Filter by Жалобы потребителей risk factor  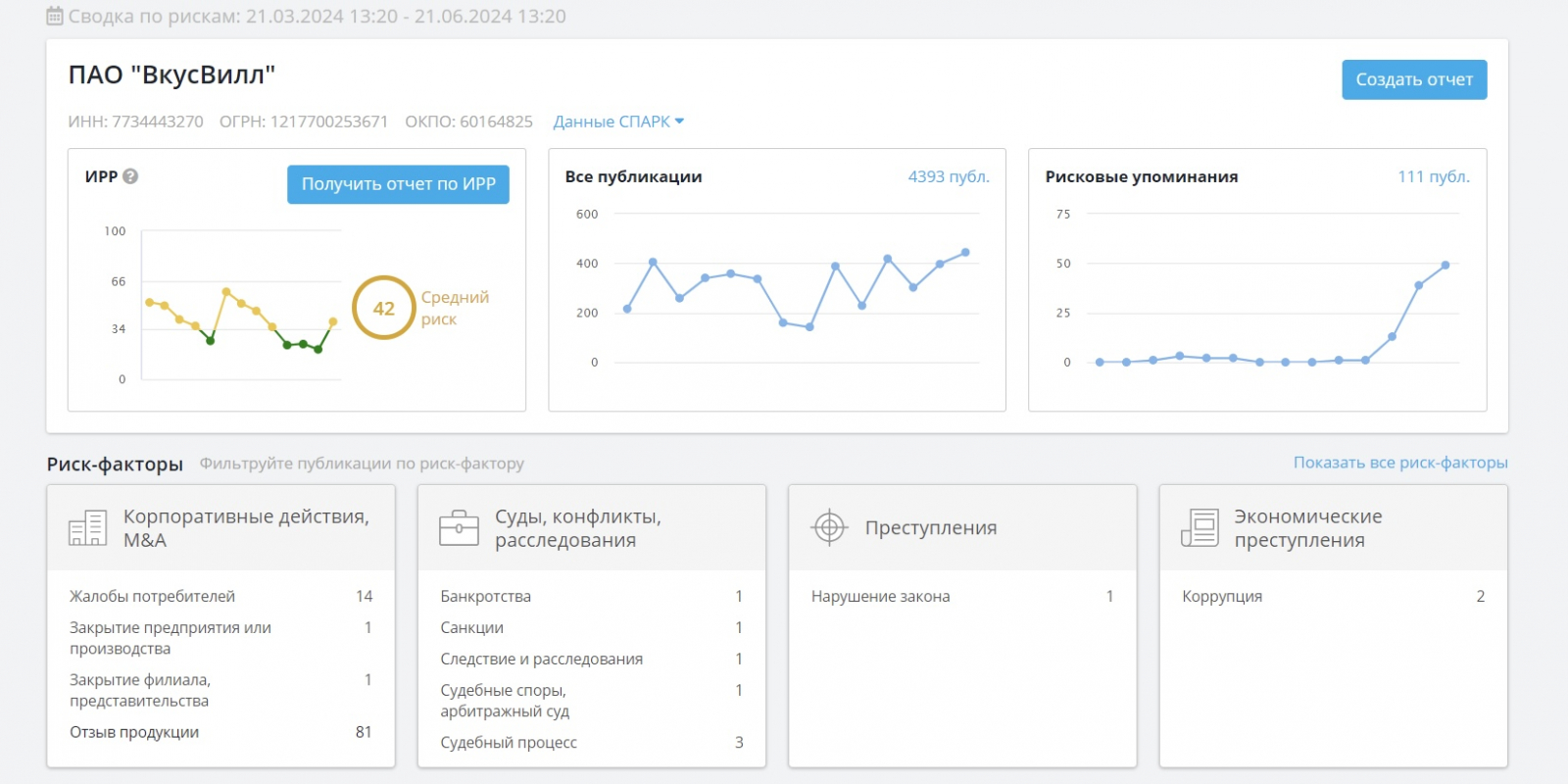pyautogui.click(x=152, y=596)
